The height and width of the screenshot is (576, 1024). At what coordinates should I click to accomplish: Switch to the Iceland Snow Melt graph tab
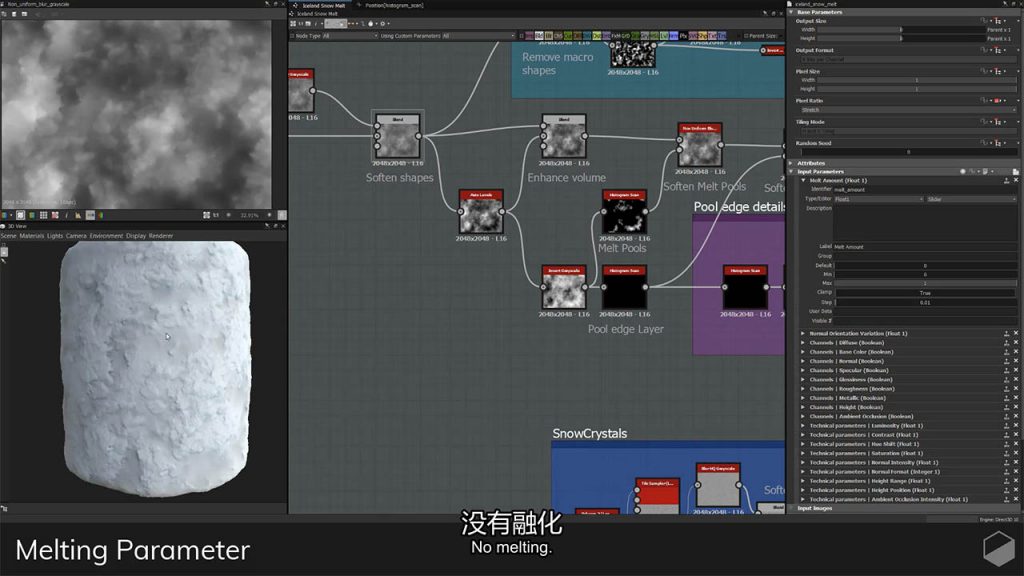click(321, 5)
